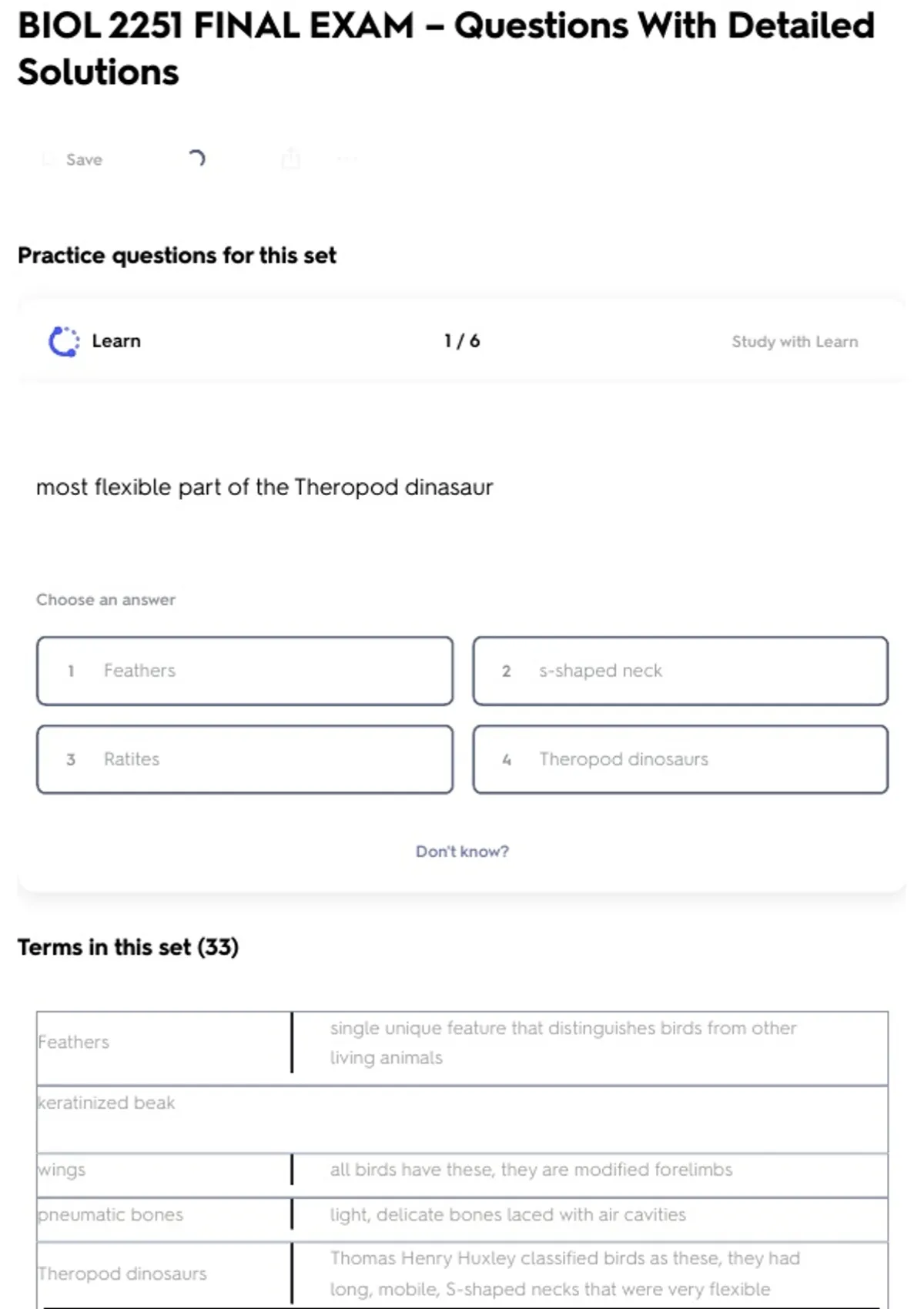The width and height of the screenshot is (924, 1309).
Task: Click the Save bookmark icon
Action: (x=48, y=159)
